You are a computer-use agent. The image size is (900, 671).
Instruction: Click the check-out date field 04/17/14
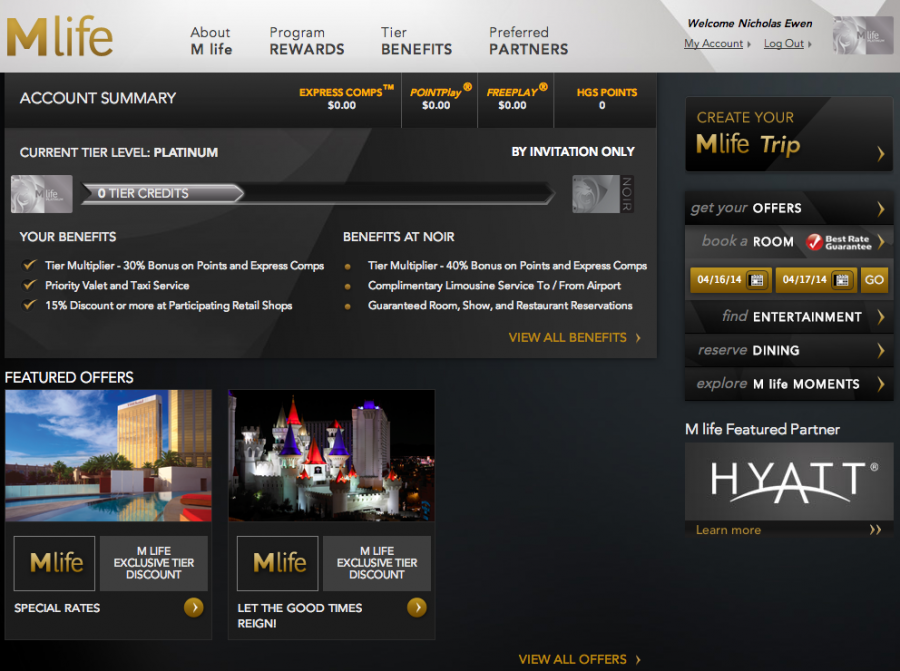pyautogui.click(x=816, y=280)
